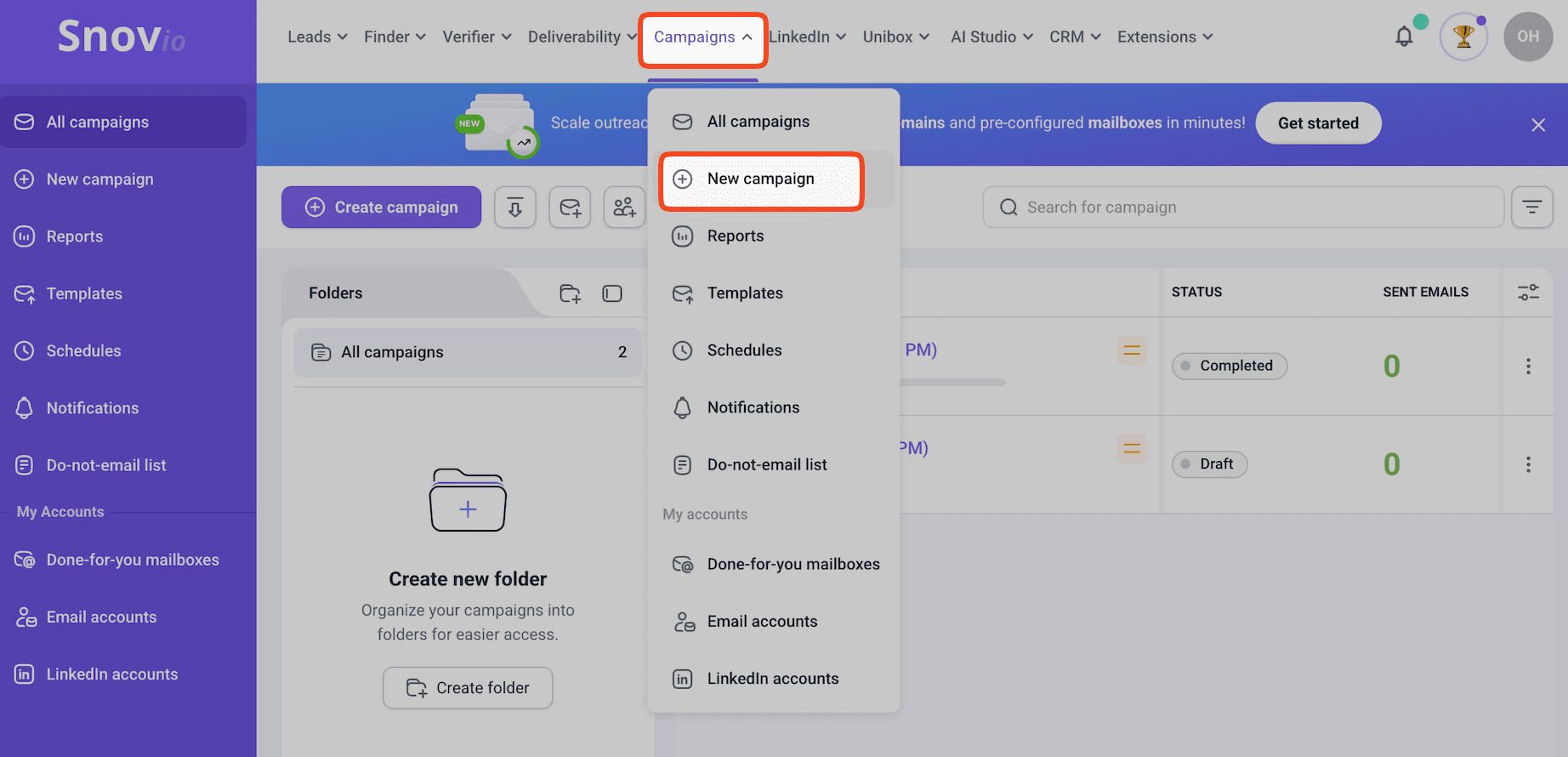1568x757 pixels.
Task: Click the add new folder icon
Action: tap(570, 293)
